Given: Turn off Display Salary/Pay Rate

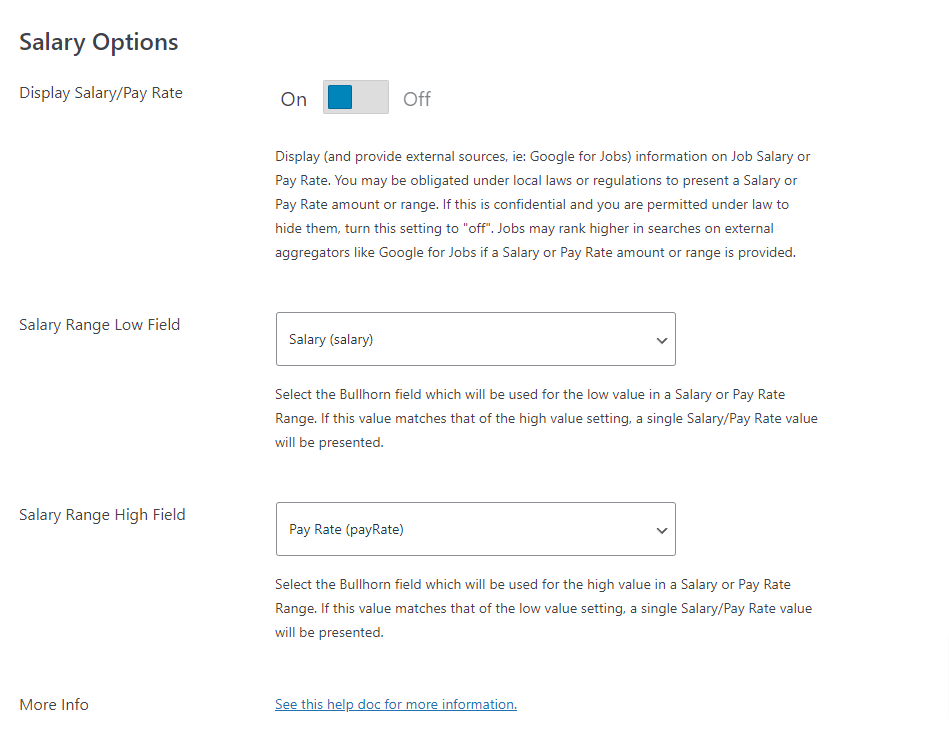Looking at the screenshot, I should [370, 97].
